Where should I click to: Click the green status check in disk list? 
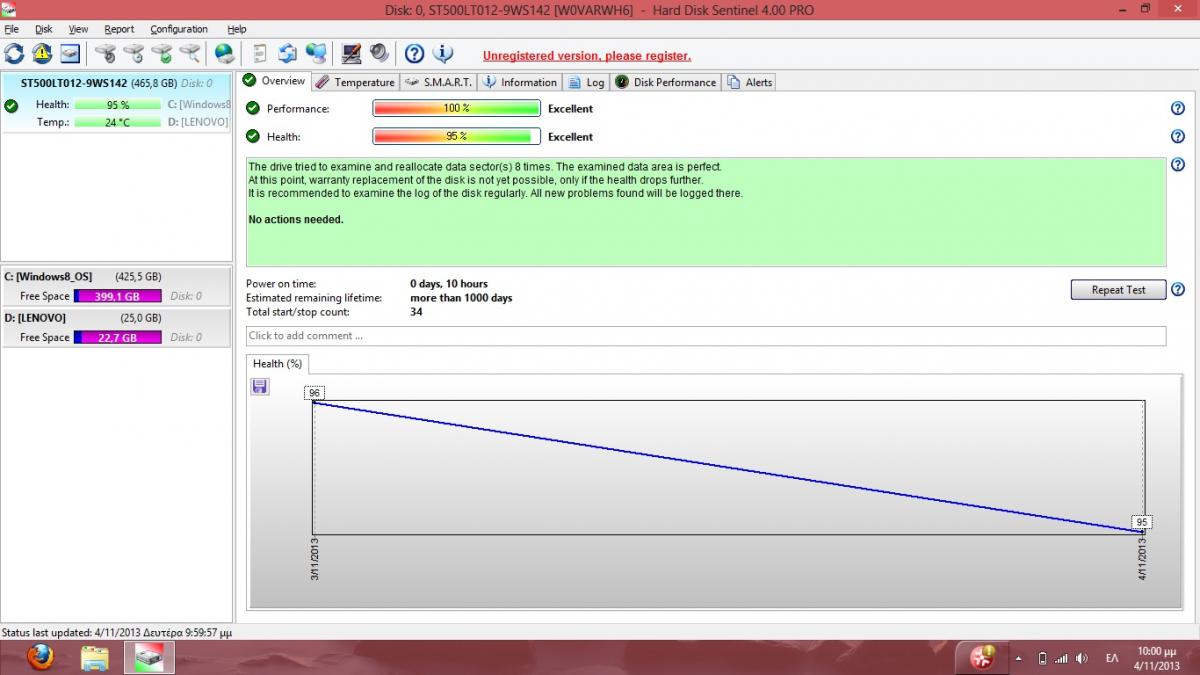[11, 105]
